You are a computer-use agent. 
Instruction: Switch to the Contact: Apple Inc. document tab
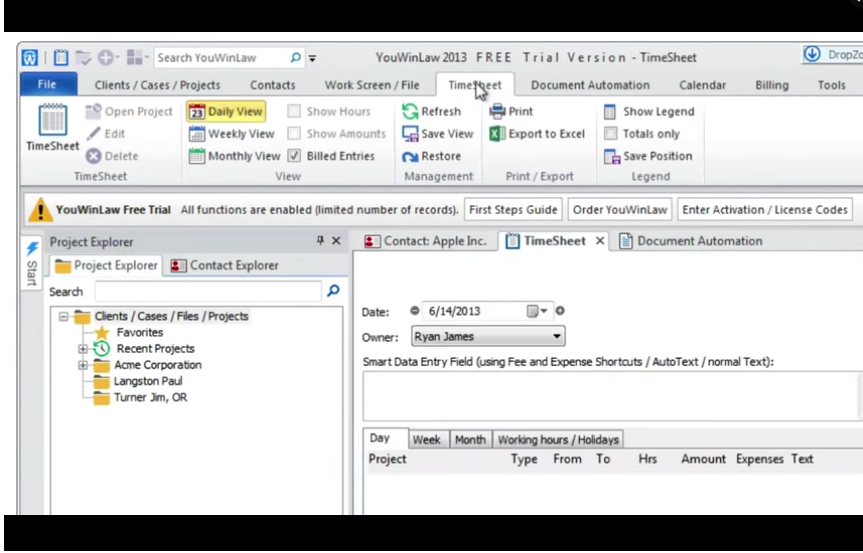tap(425, 241)
